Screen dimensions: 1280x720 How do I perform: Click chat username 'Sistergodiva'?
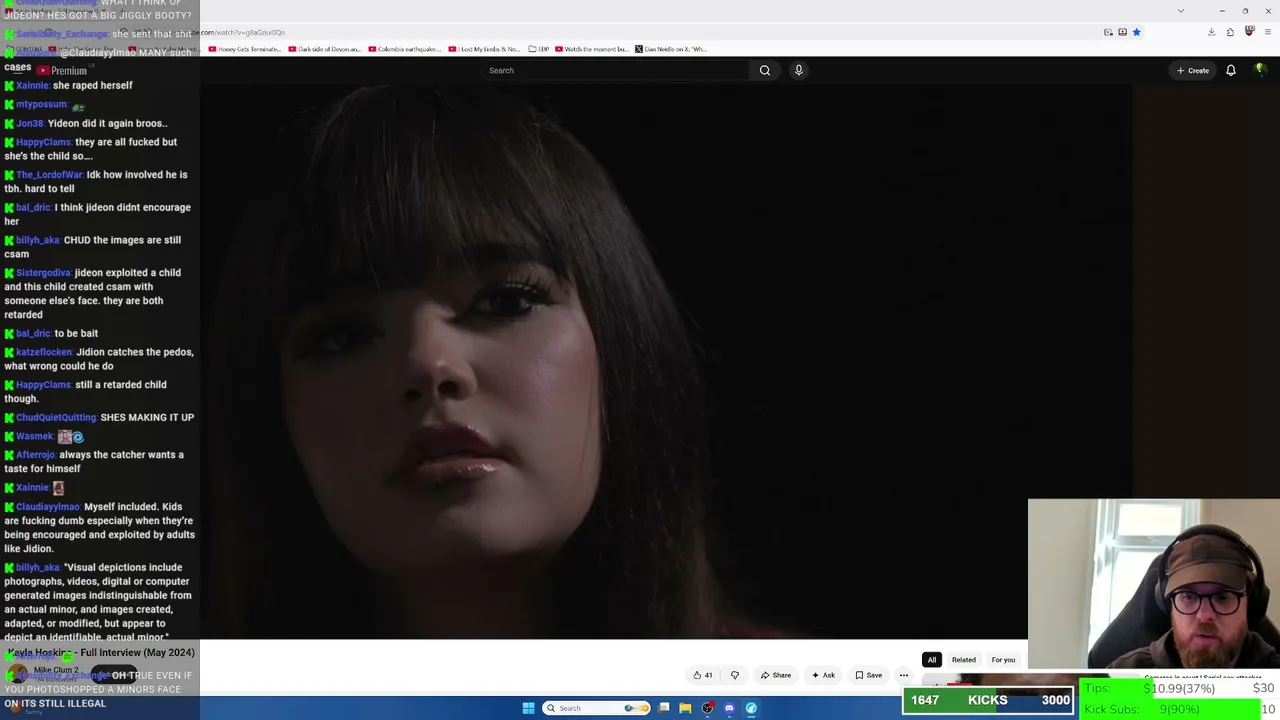43,273
